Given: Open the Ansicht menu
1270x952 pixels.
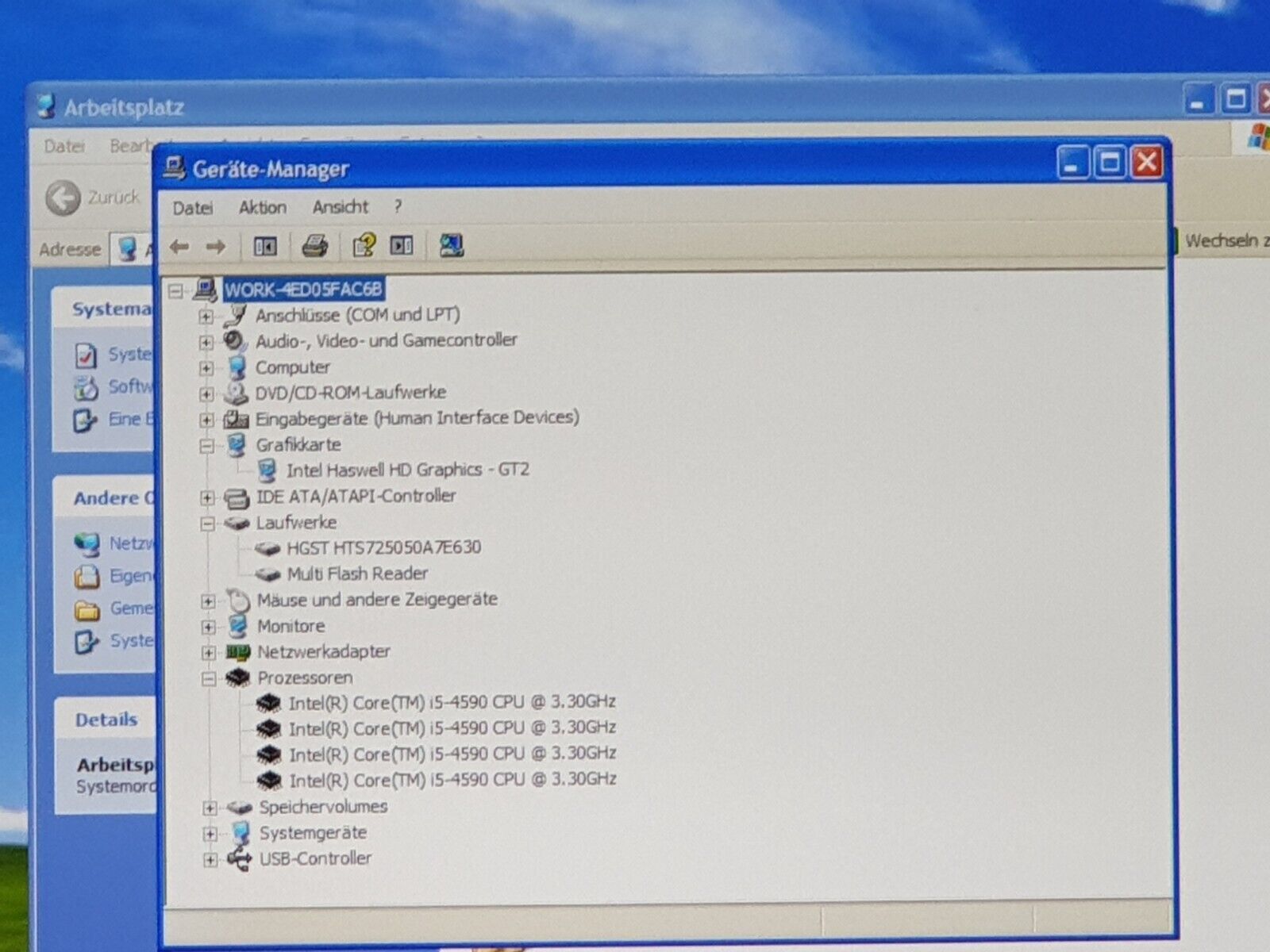Looking at the screenshot, I should pyautogui.click(x=340, y=207).
